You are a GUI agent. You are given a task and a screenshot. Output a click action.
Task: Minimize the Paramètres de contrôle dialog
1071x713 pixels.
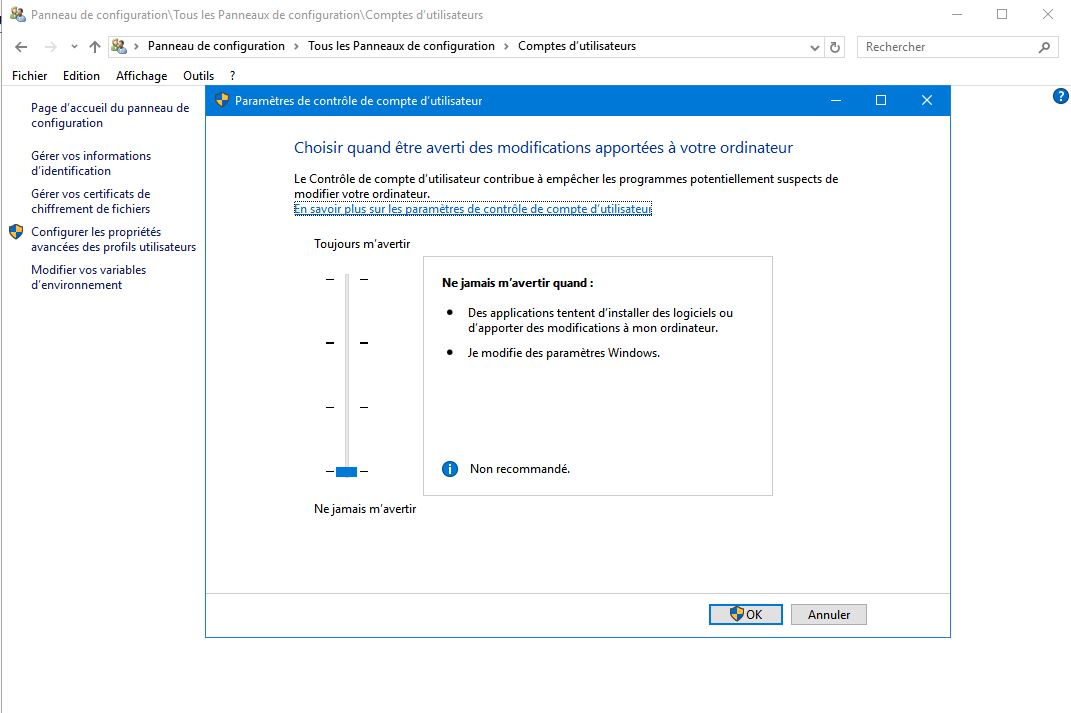pyautogui.click(x=835, y=100)
